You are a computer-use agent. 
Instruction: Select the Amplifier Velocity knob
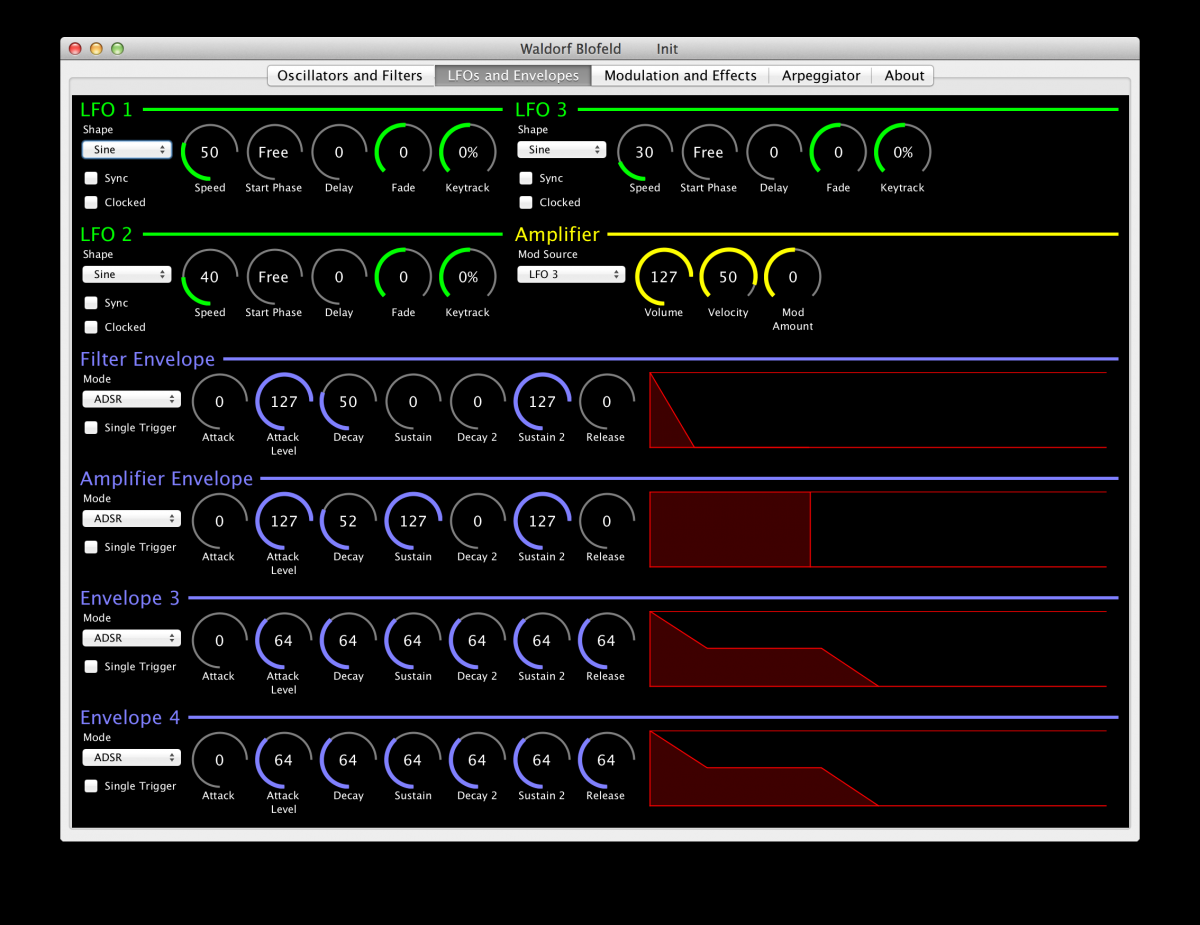click(x=728, y=277)
